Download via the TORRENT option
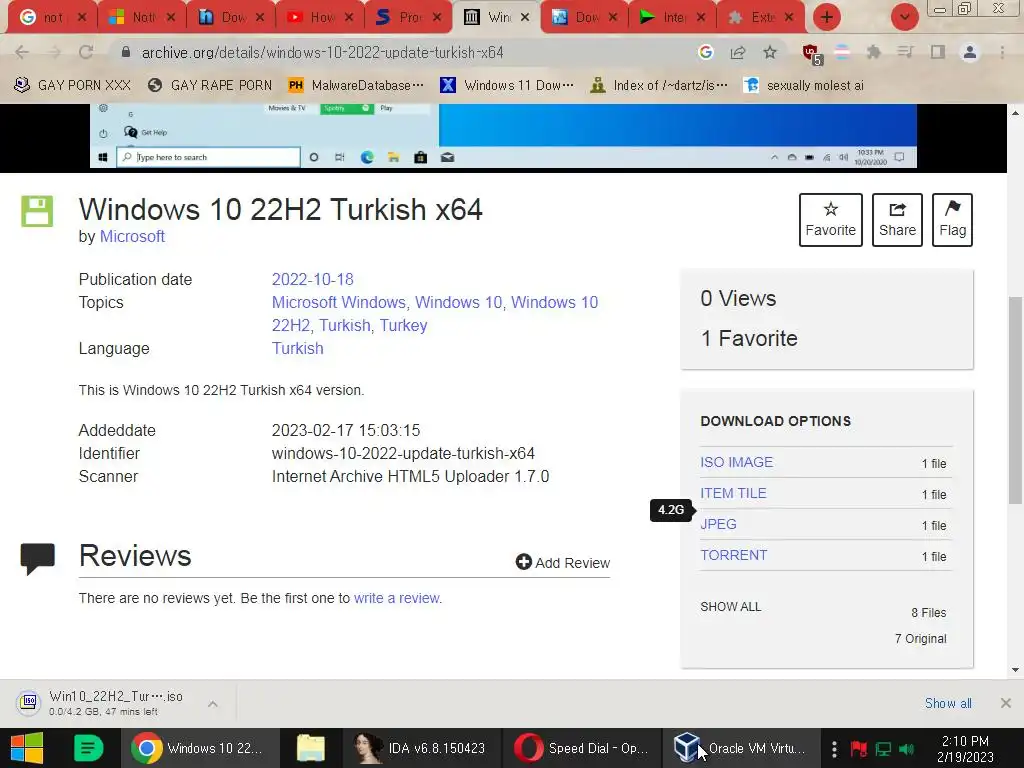1024x768 pixels. coord(734,555)
